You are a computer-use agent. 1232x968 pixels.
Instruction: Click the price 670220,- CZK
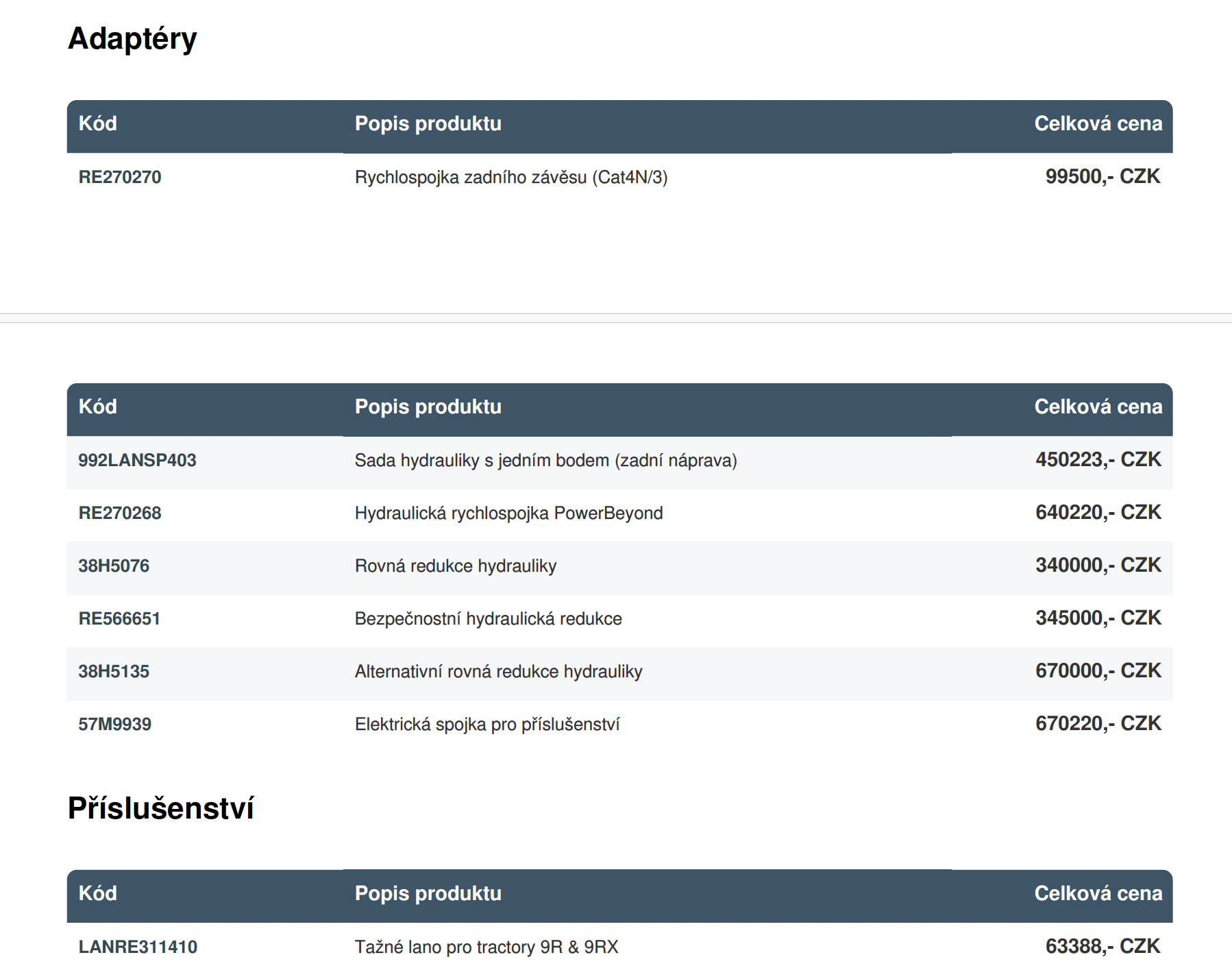click(x=1098, y=723)
